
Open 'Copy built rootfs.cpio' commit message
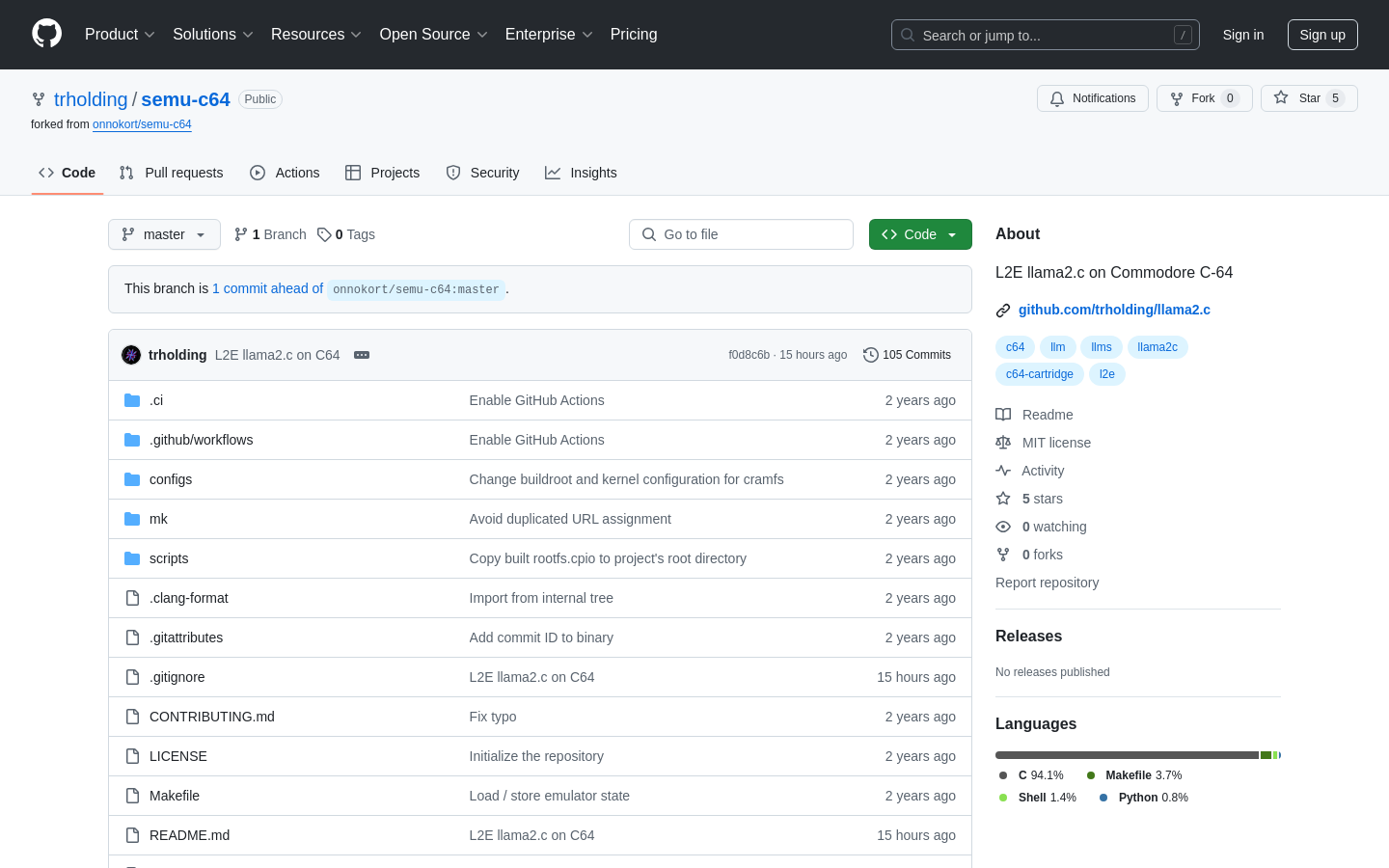pos(608,558)
